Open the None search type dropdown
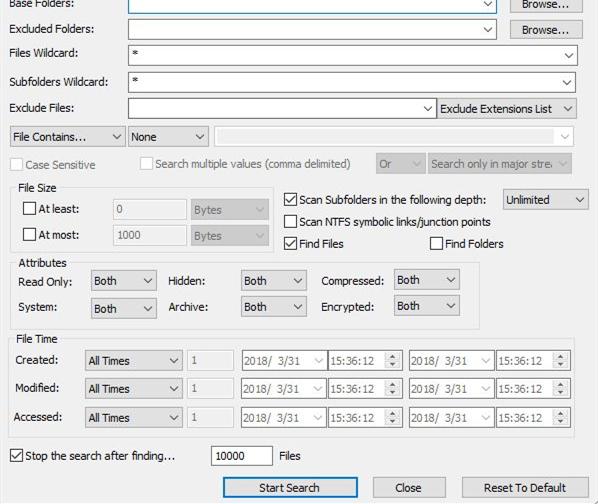This screenshot has width=598, height=504. point(168,137)
